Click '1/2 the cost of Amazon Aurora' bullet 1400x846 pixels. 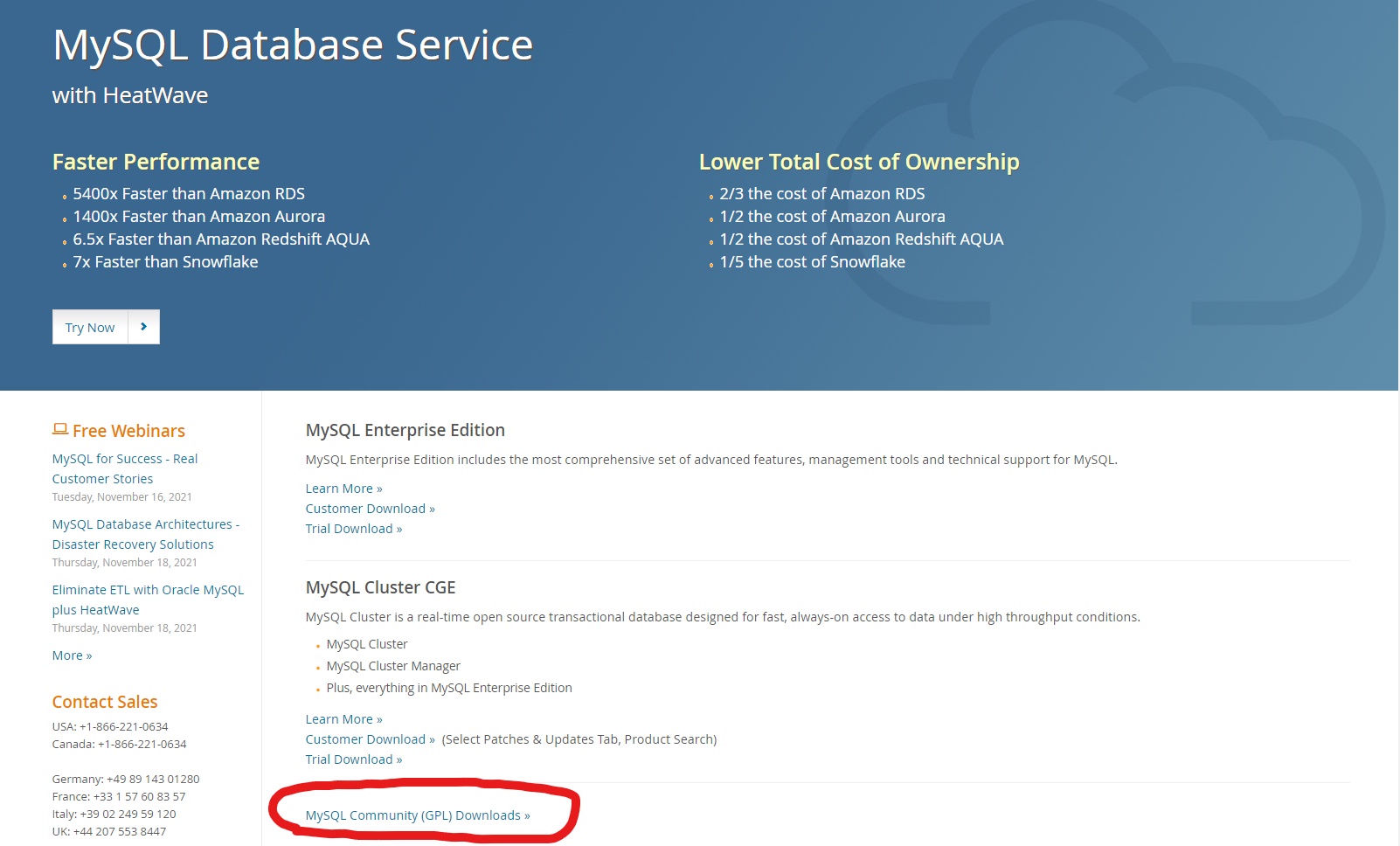(x=833, y=217)
